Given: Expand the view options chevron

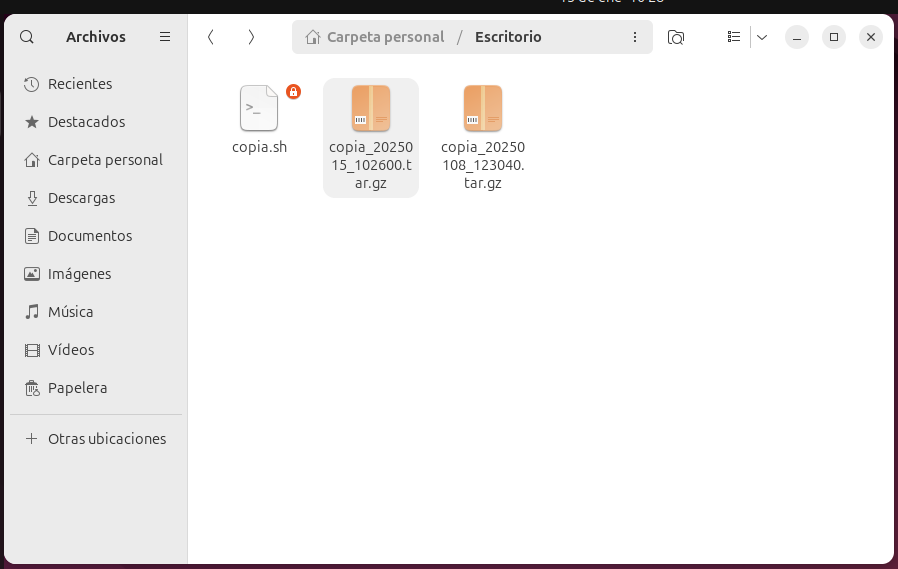Looking at the screenshot, I should [x=762, y=37].
